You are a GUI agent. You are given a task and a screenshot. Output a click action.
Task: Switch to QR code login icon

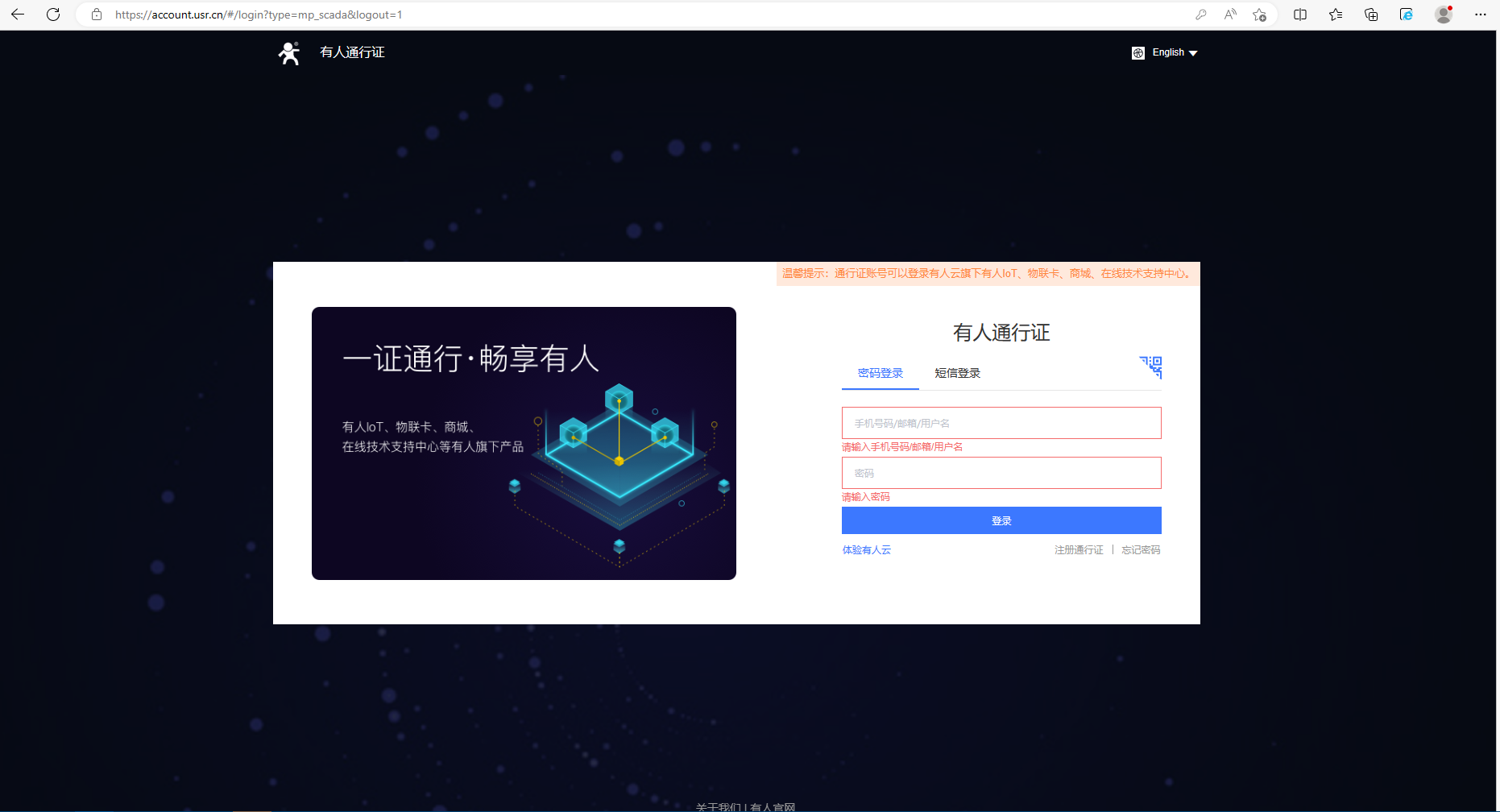pyautogui.click(x=1150, y=367)
